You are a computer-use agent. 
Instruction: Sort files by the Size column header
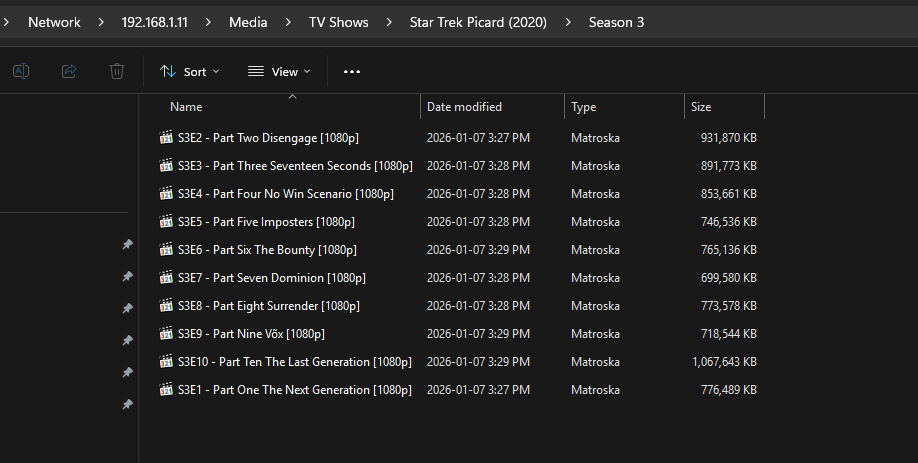pos(701,107)
